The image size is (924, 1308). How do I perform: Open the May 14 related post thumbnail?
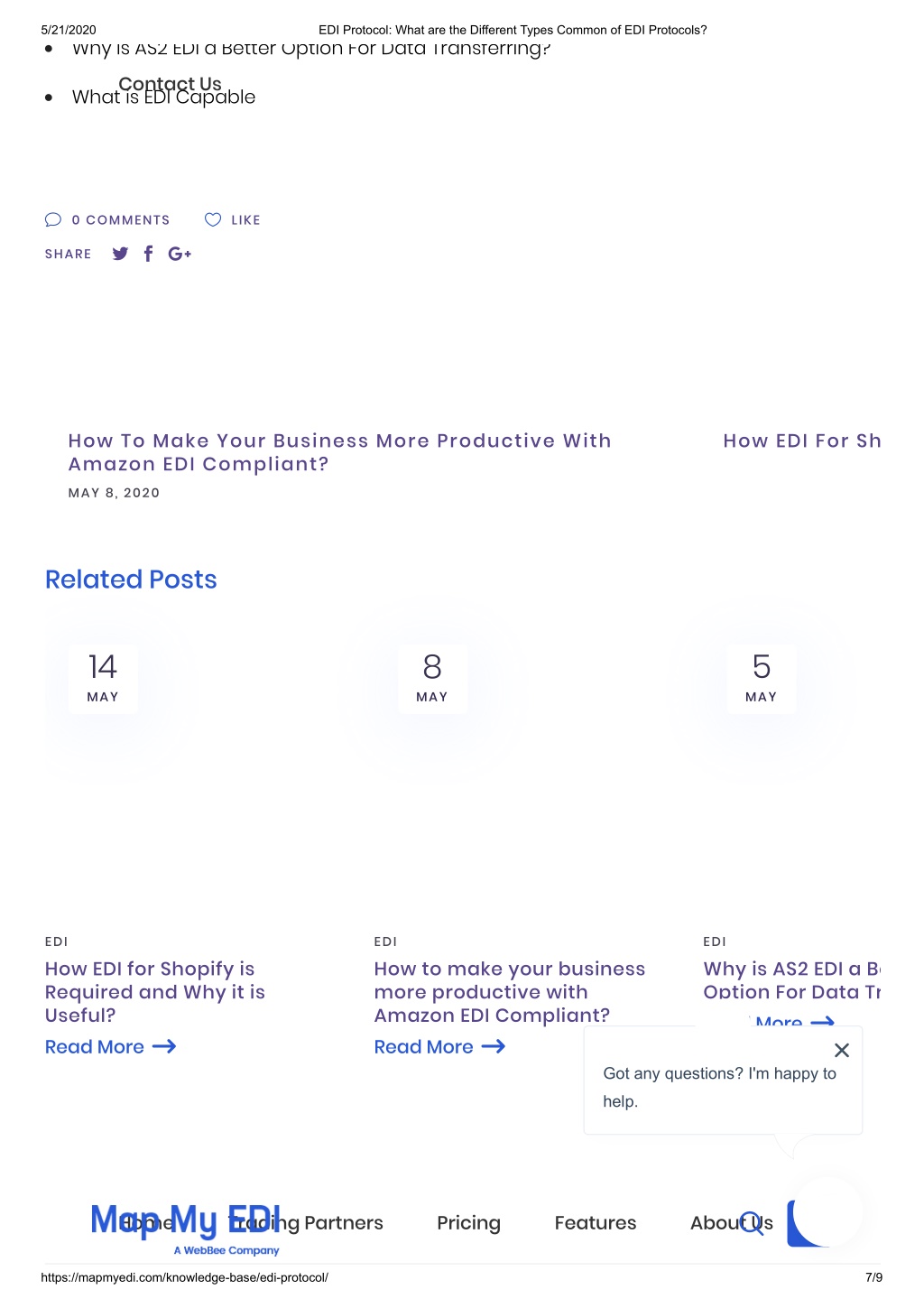tap(103, 679)
